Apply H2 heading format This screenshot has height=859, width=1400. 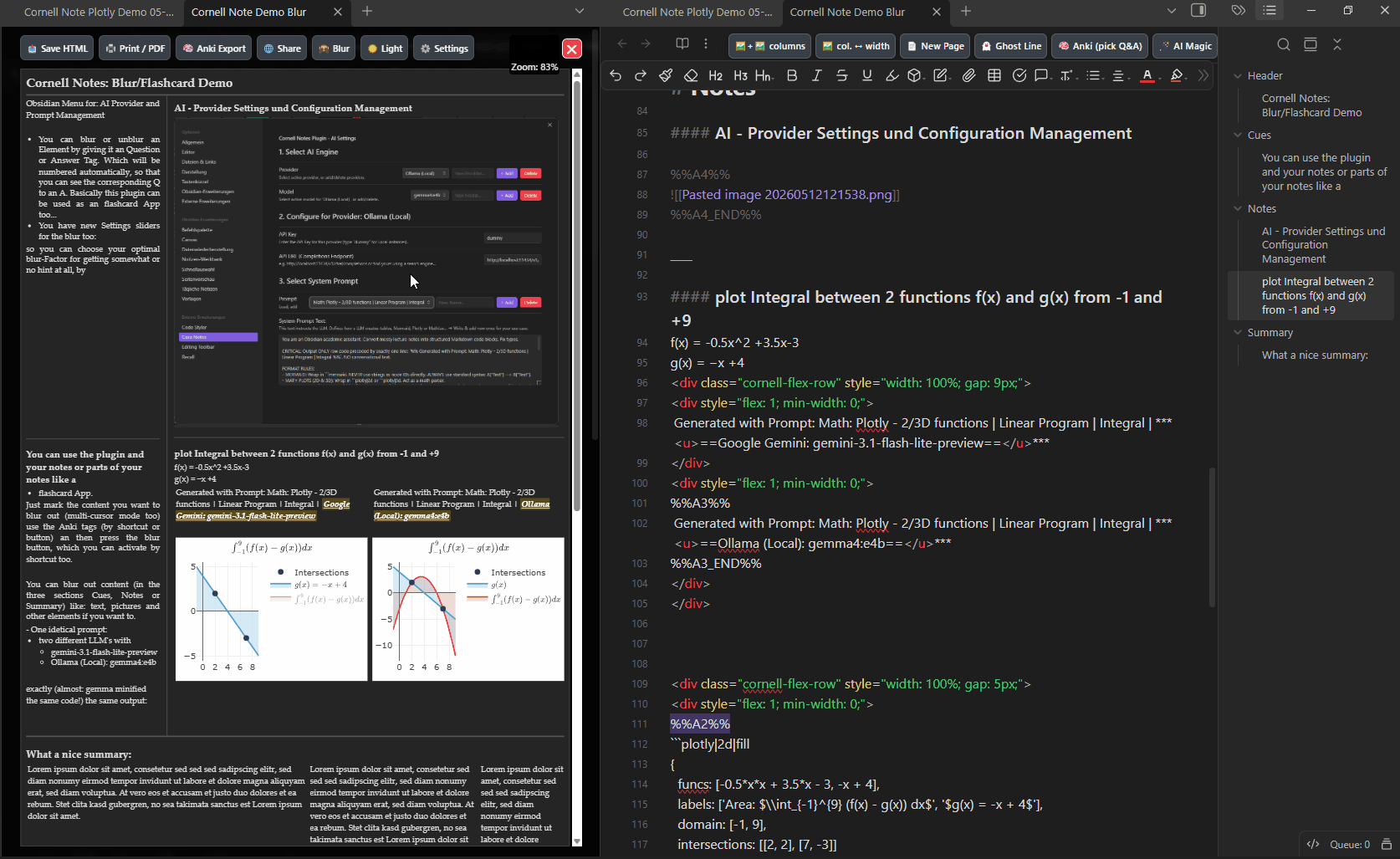tap(715, 75)
